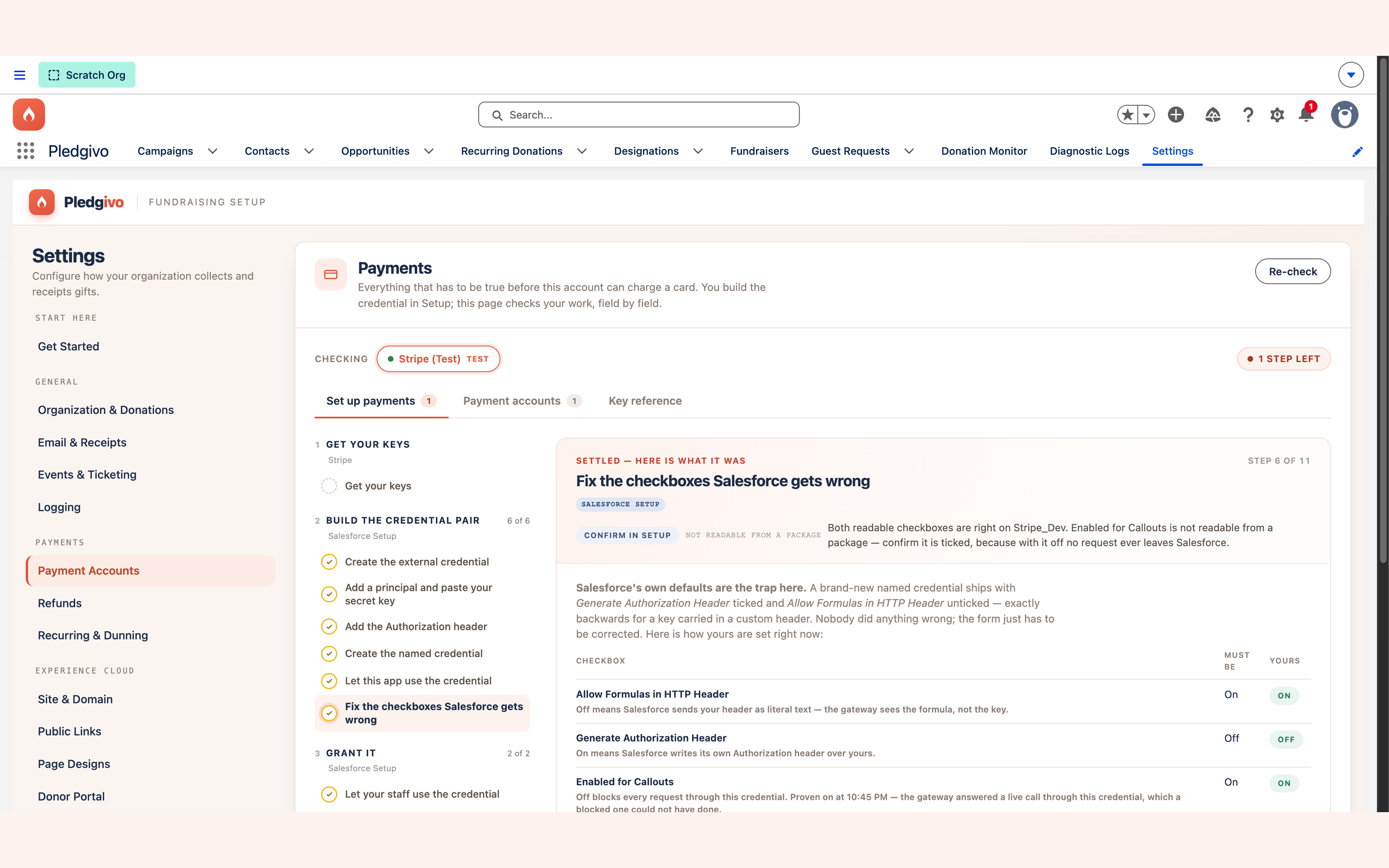Click the edit navigation pencil icon
The image size is (1389, 868).
click(1358, 151)
